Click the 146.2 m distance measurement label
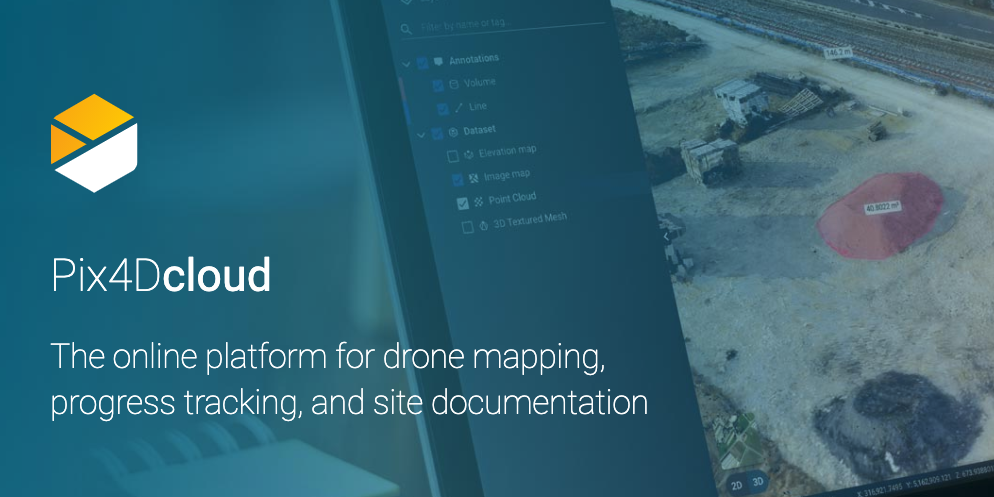Image resolution: width=994 pixels, height=497 pixels. (836, 51)
